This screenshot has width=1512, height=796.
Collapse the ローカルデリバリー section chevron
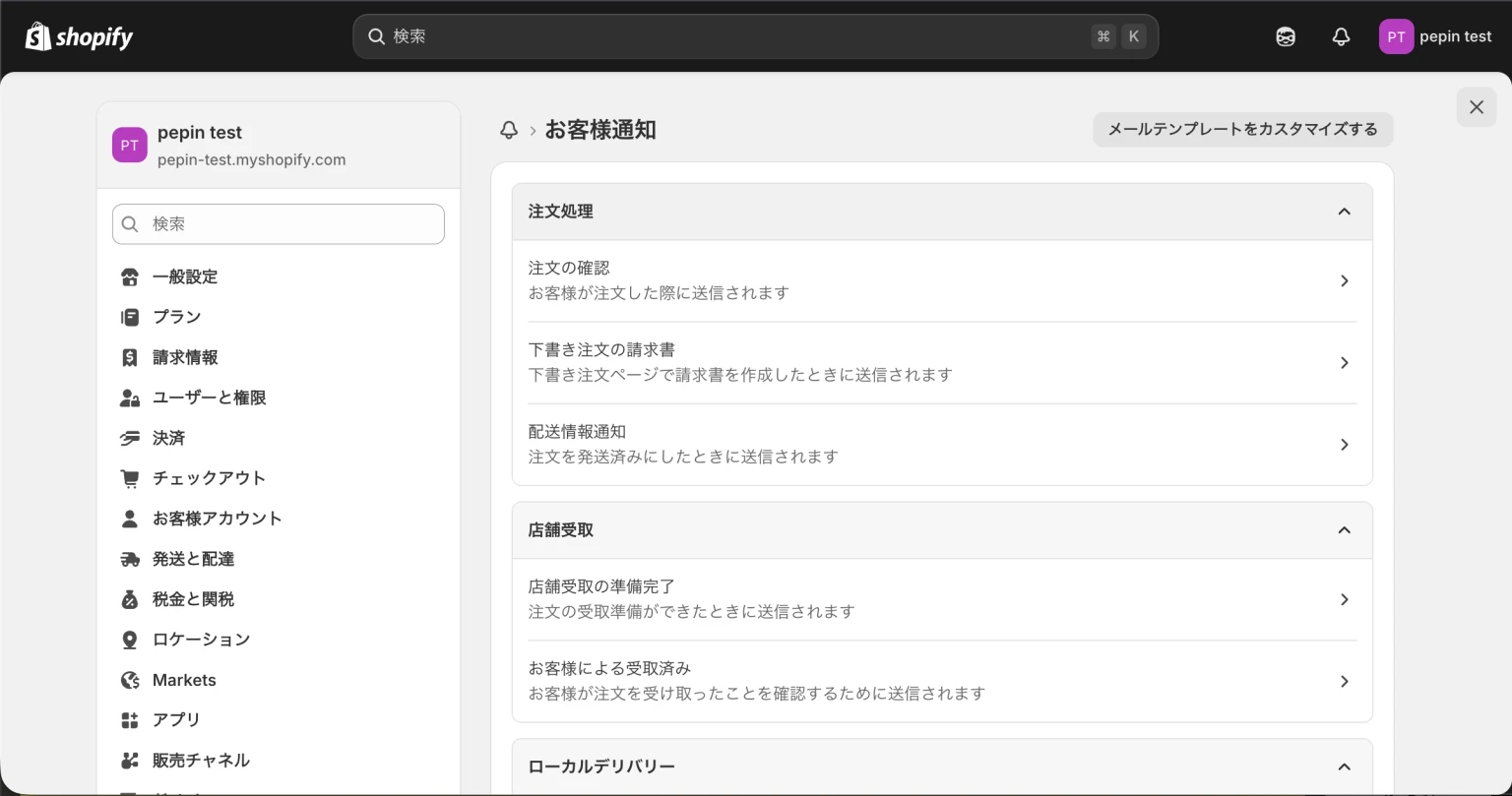coord(1345,765)
